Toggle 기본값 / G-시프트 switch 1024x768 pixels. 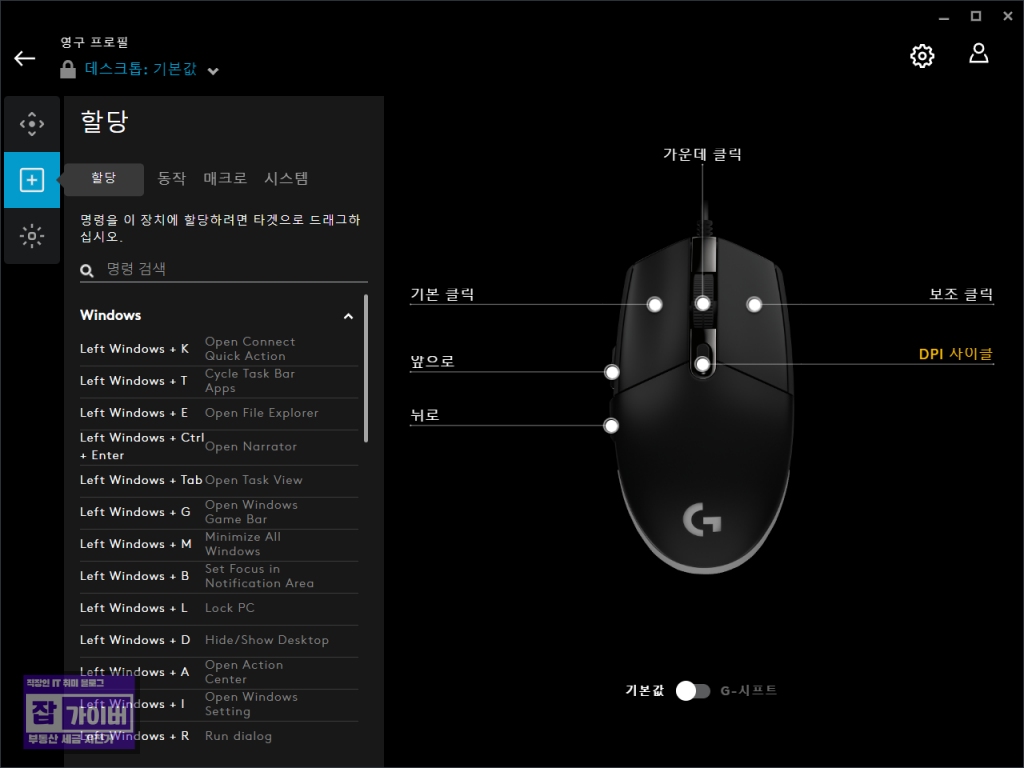(x=693, y=691)
